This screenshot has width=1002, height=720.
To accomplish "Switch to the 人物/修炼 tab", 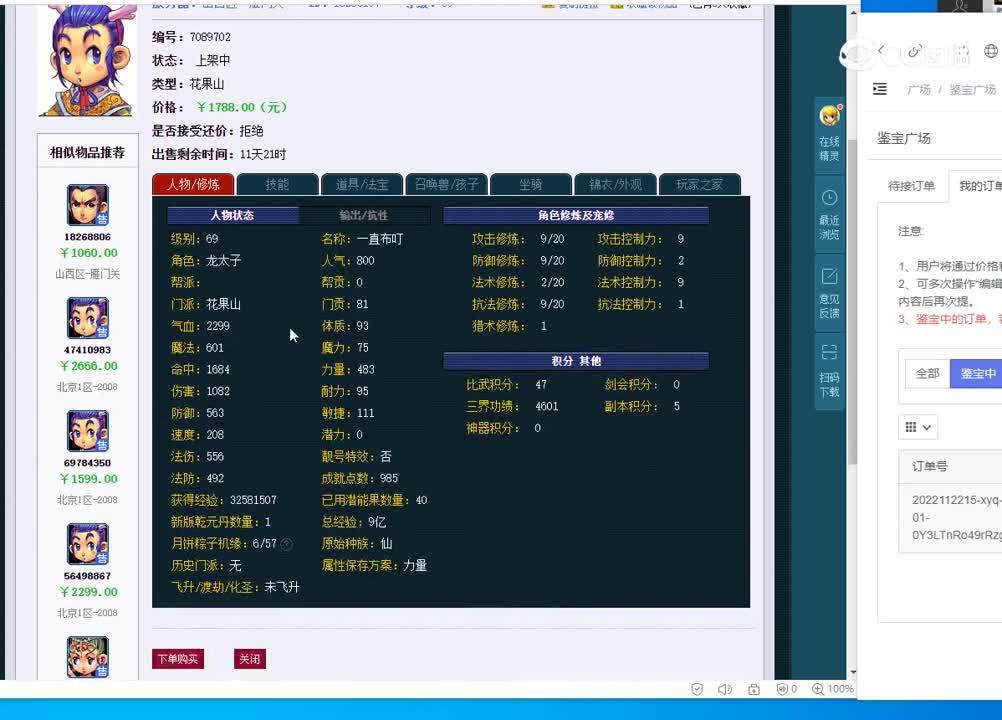I will 193,184.
